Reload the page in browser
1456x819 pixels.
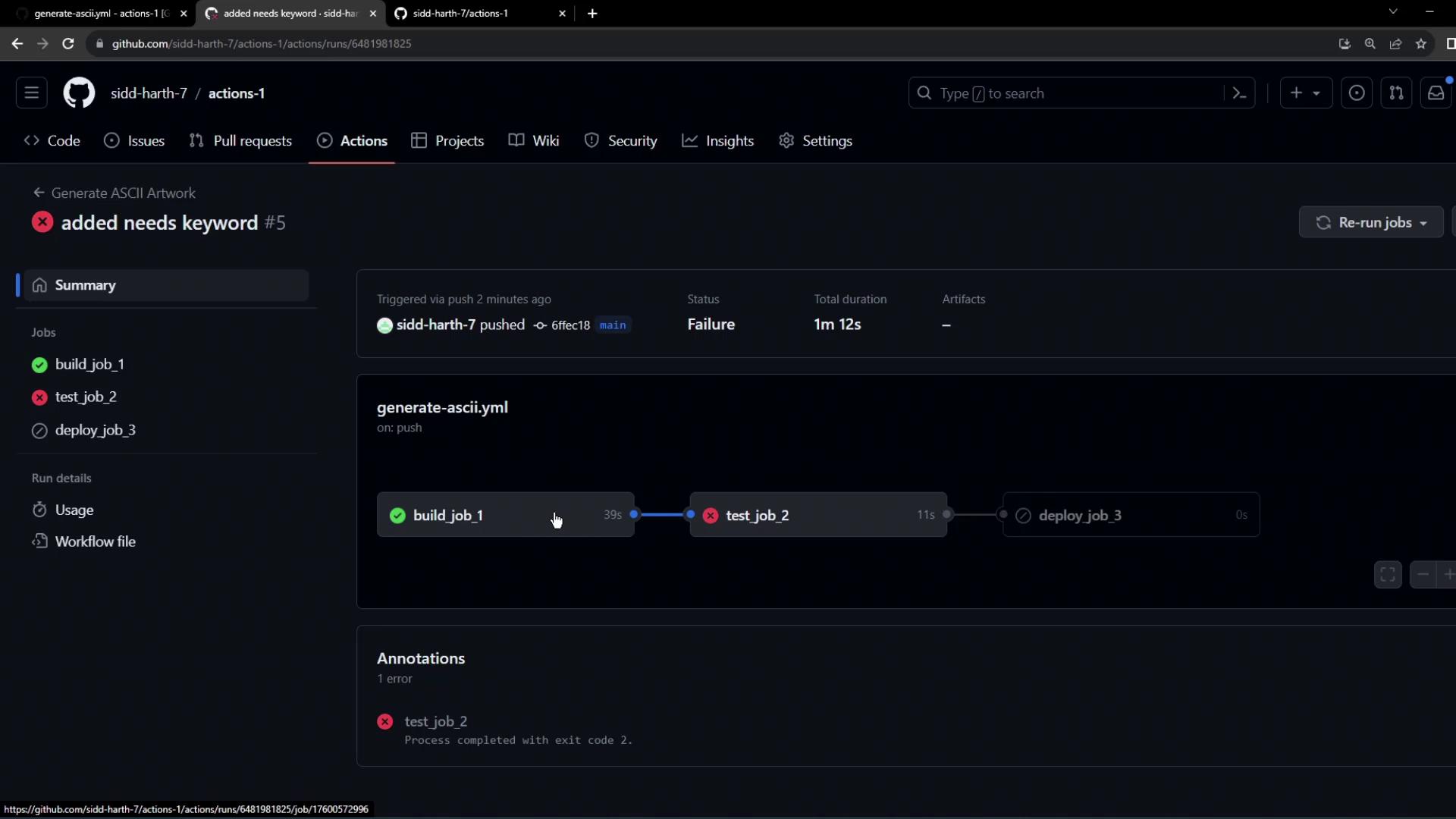[x=68, y=44]
